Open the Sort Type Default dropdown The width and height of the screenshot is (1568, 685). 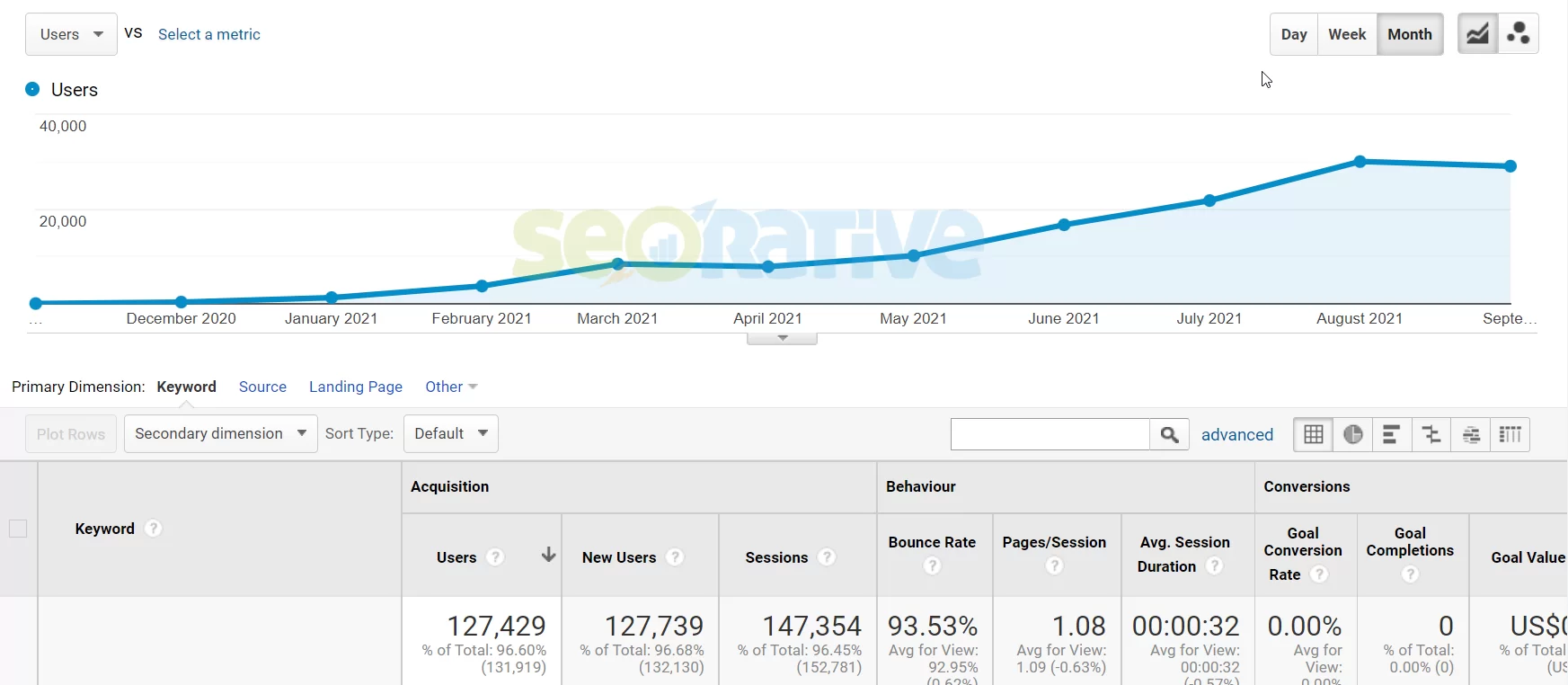click(x=451, y=433)
